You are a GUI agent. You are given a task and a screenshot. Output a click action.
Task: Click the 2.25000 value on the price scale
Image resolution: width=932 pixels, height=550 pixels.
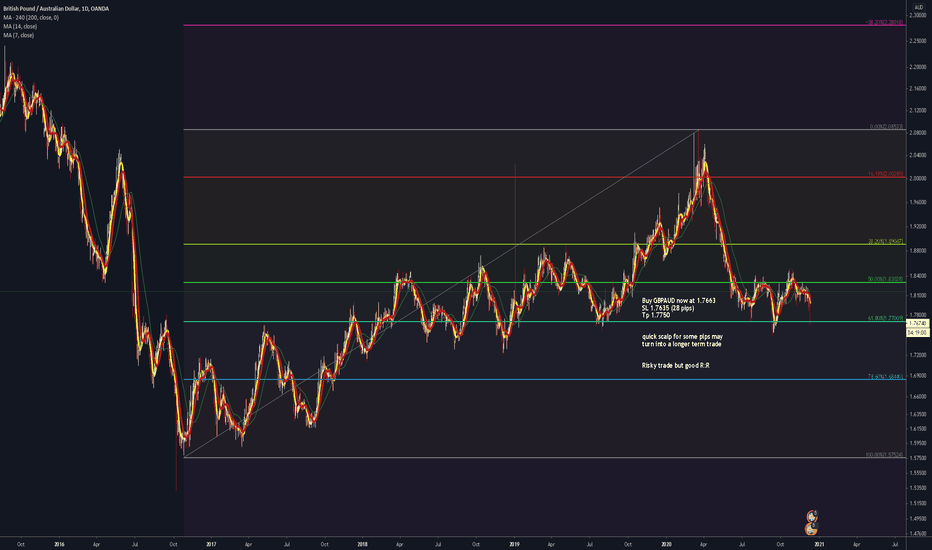(918, 41)
